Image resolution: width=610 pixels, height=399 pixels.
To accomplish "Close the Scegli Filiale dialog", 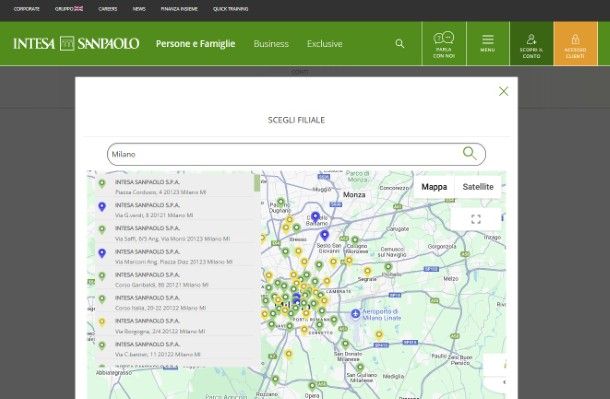I will pos(503,91).
